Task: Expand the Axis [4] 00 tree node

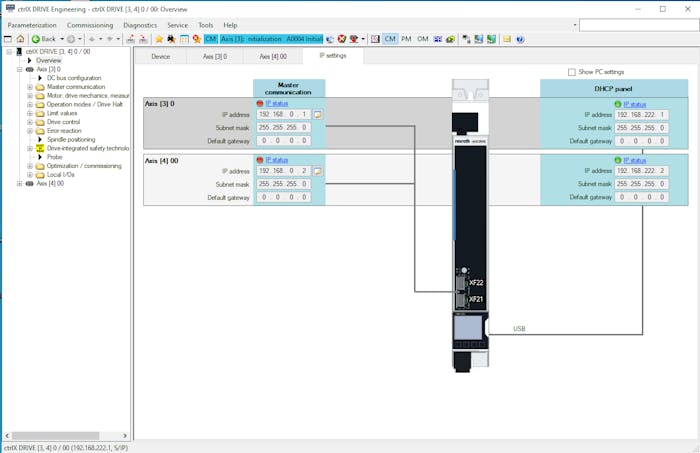Action: [20, 183]
